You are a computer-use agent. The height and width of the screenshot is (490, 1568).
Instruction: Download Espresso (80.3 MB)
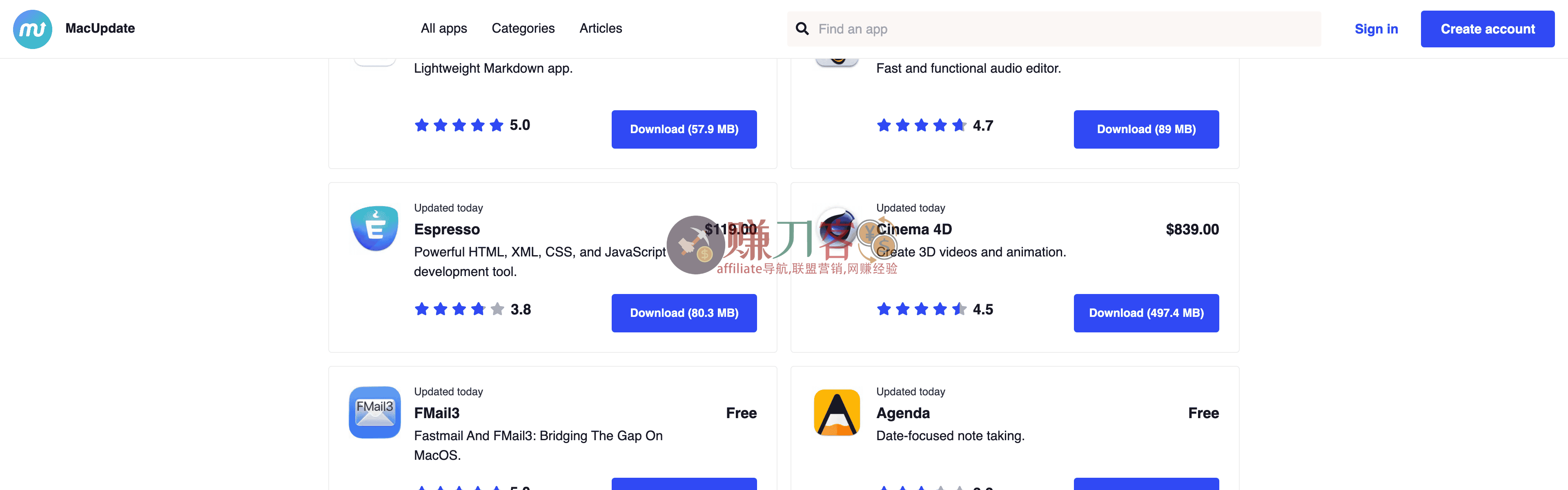684,313
